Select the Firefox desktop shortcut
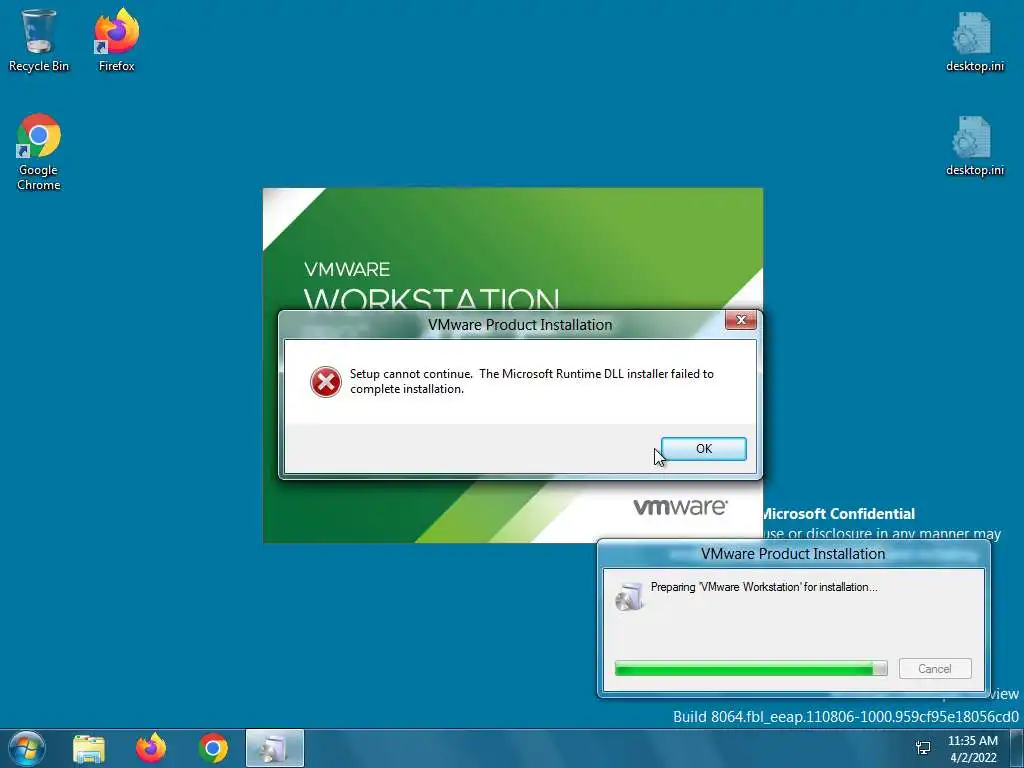This screenshot has height=768, width=1024. (116, 40)
